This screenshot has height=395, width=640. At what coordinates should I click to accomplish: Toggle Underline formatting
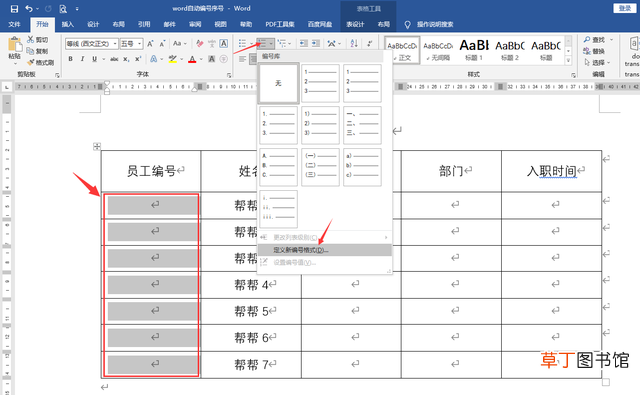click(x=94, y=59)
